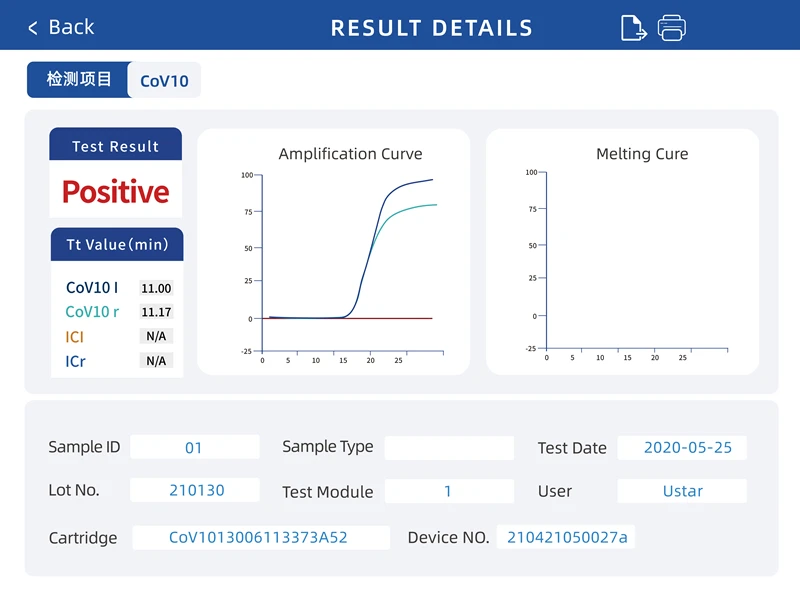Image resolution: width=800 pixels, height=593 pixels.
Task: Click the ICI N/A value
Action: (156, 336)
